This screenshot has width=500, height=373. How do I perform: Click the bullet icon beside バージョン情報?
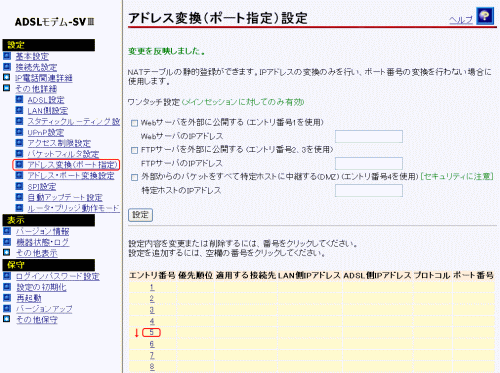pos(7,231)
